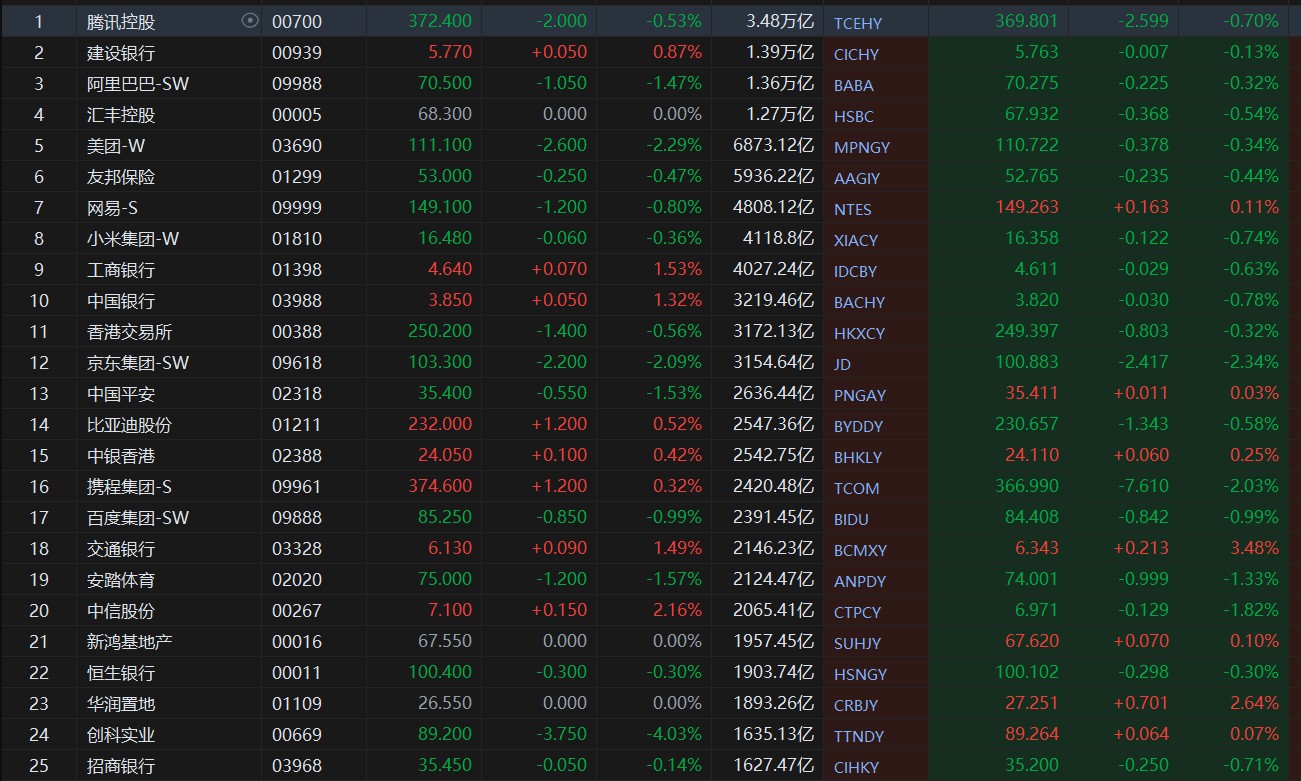Choose the 友邦保险 stock name
Image resolution: width=1301 pixels, height=781 pixels.
coord(121,177)
